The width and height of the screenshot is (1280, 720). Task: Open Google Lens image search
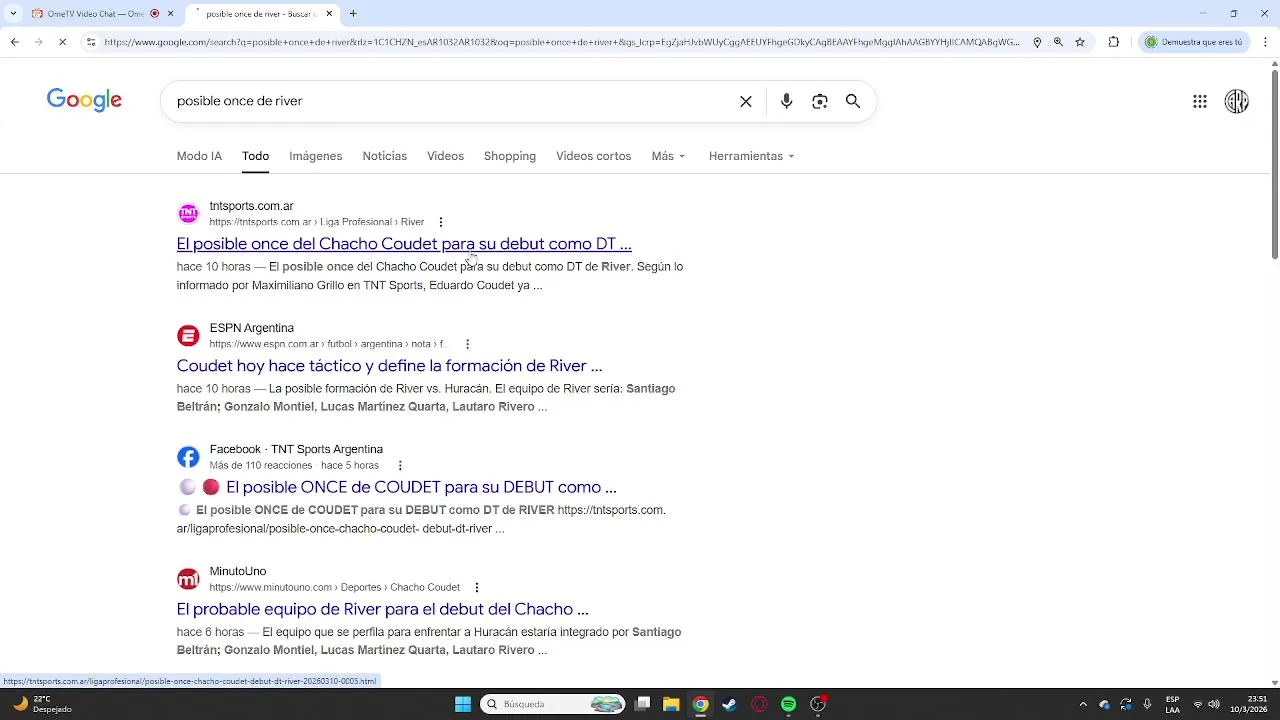820,101
